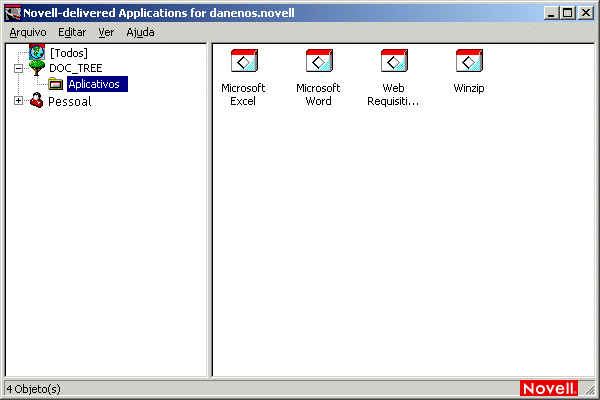Screen dimensions: 600x400
Task: Click the Aplicativos folder icon
Action: pos(55,84)
